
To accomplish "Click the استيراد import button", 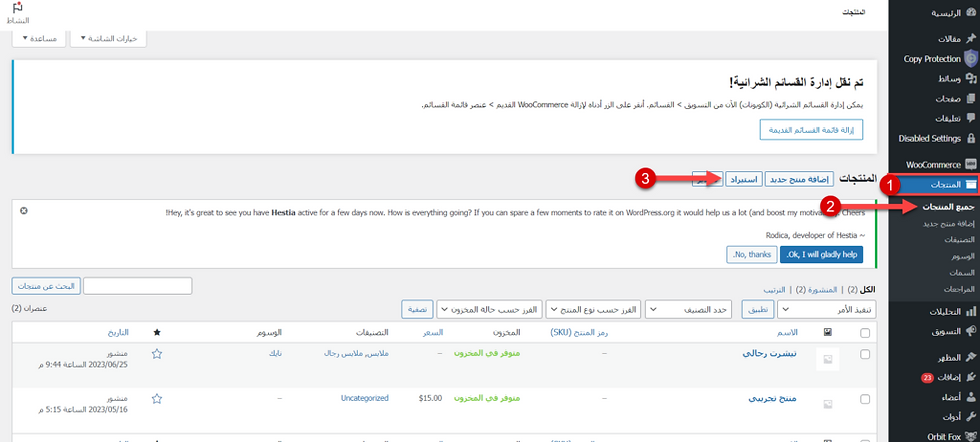I will (x=744, y=179).
